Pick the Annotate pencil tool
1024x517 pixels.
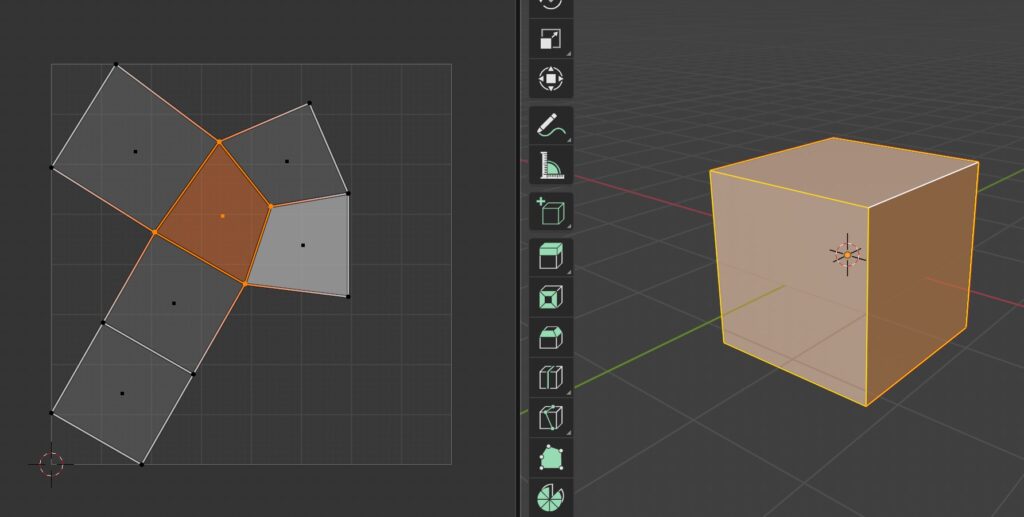[550, 125]
